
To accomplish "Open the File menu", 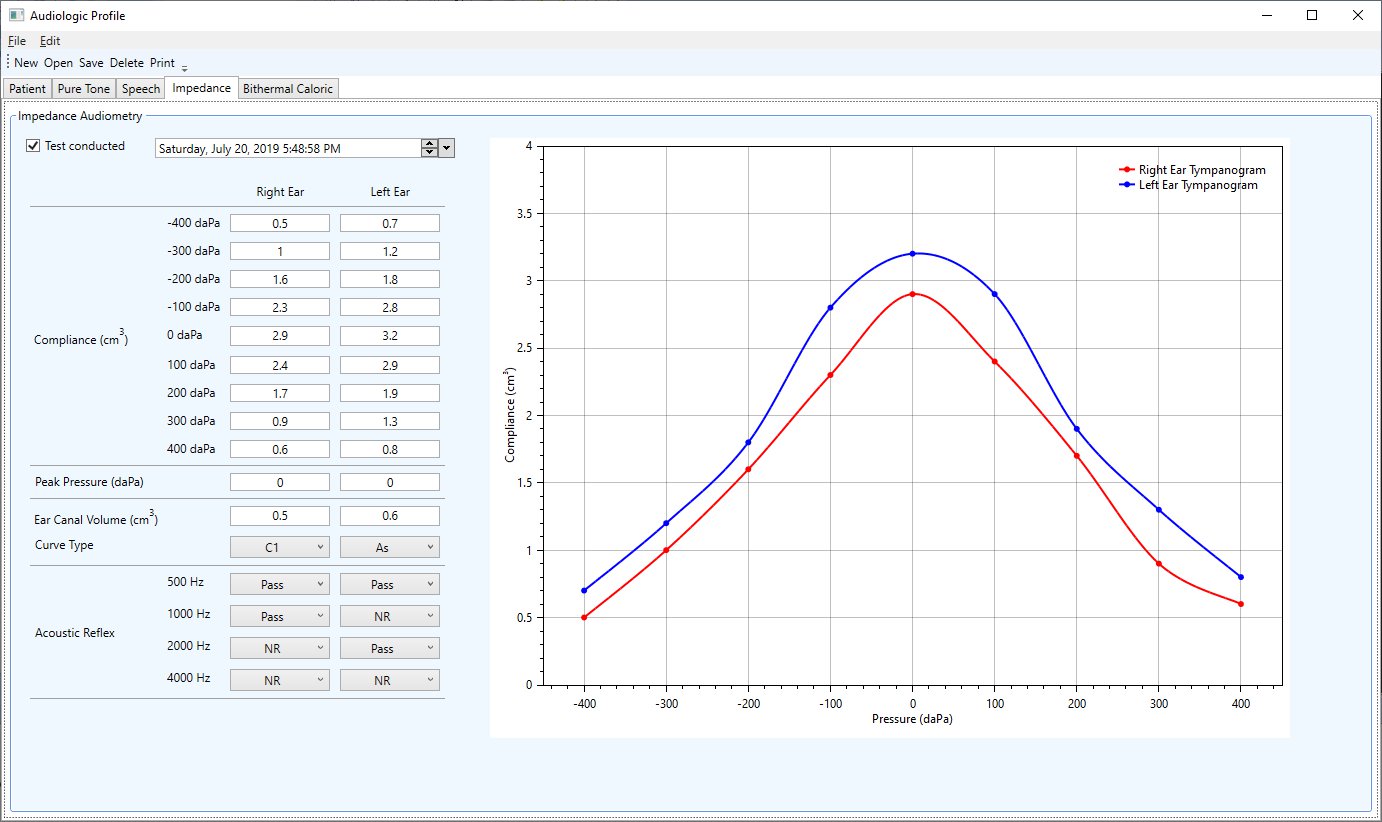I will click(17, 41).
